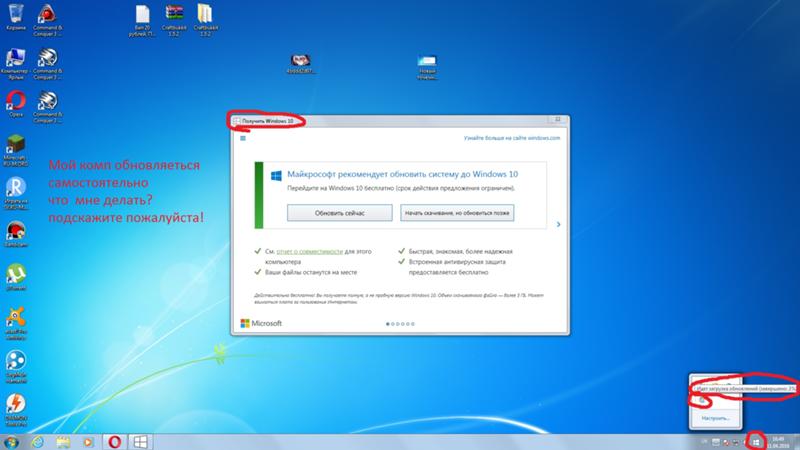Click 'Настроить...' in the tray popup
Screen dimensions: 800x450
pyautogui.click(x=715, y=418)
